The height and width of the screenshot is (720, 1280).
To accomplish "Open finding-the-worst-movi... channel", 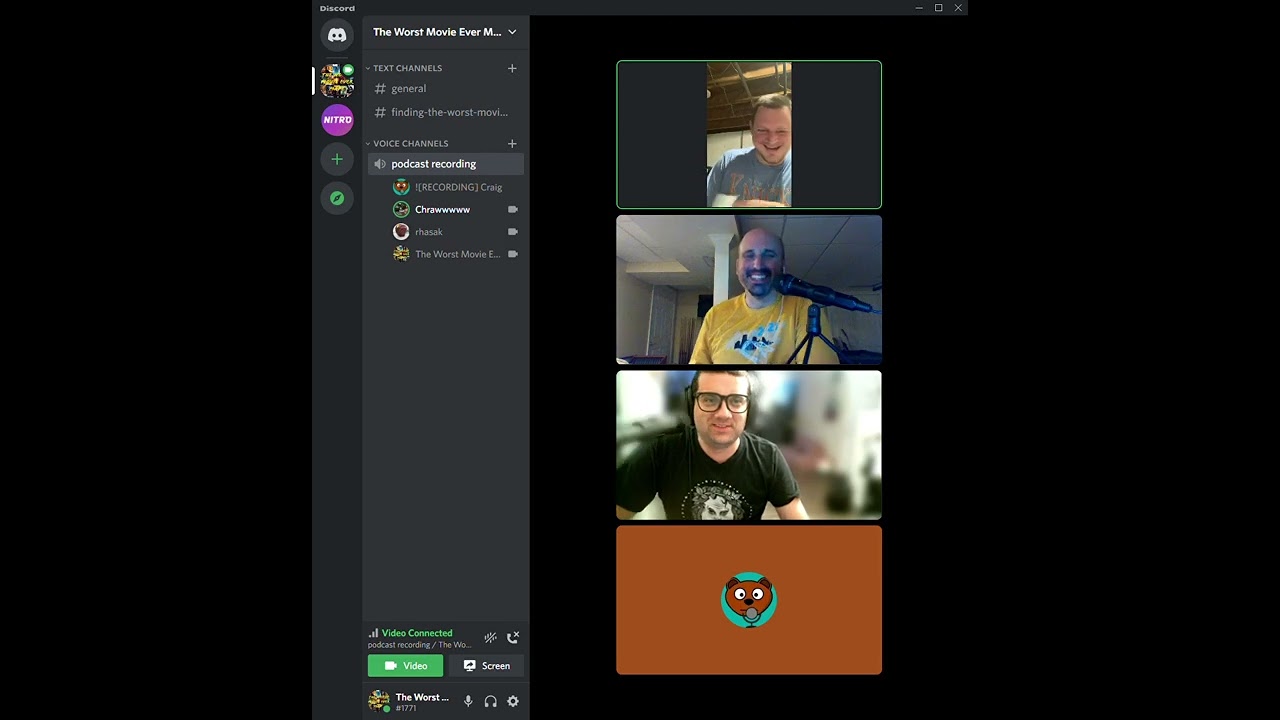I will (x=445, y=113).
